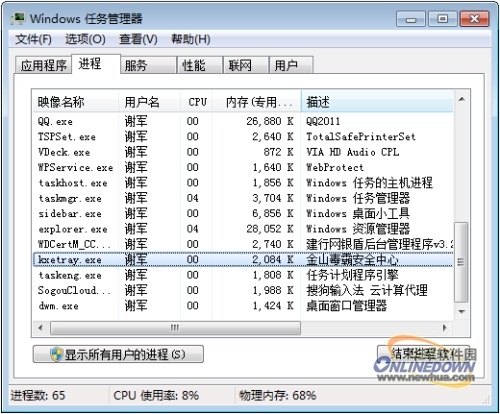Click the shield icon on show-all-users button
500x414 pixels.
tap(57, 354)
